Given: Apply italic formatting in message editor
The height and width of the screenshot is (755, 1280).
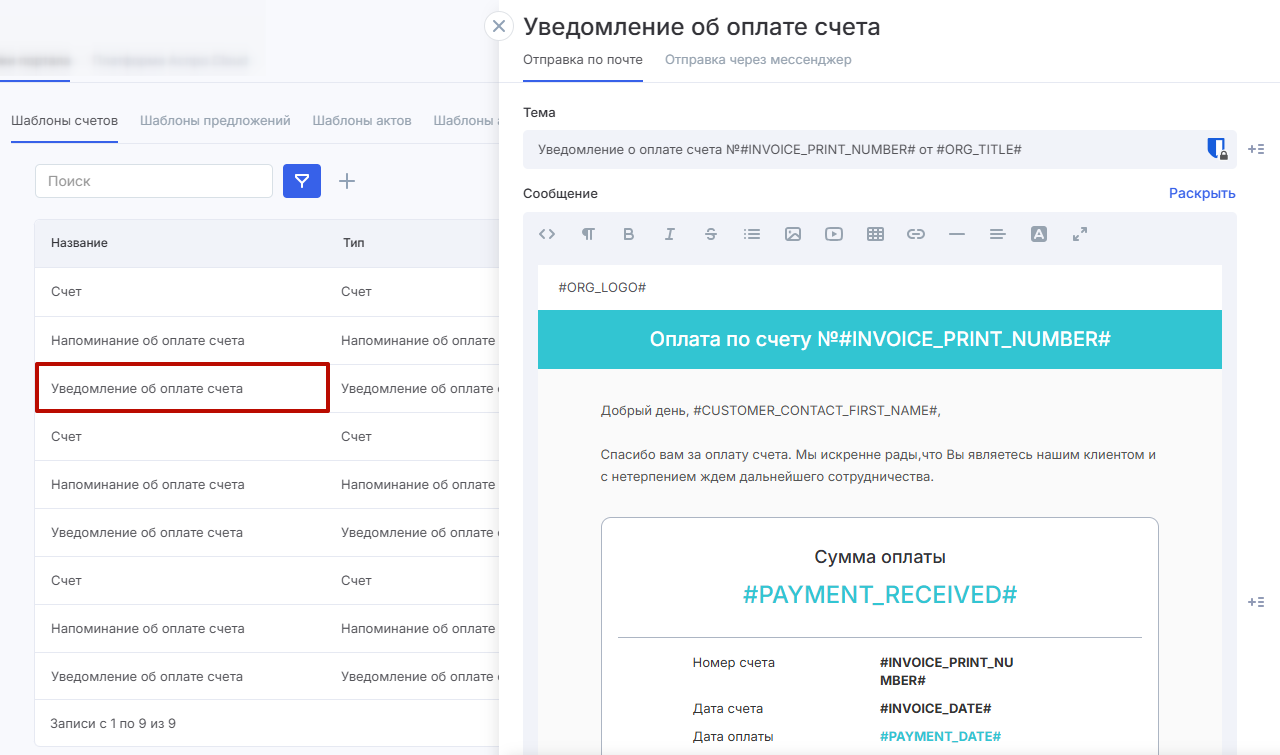Looking at the screenshot, I should tap(670, 234).
